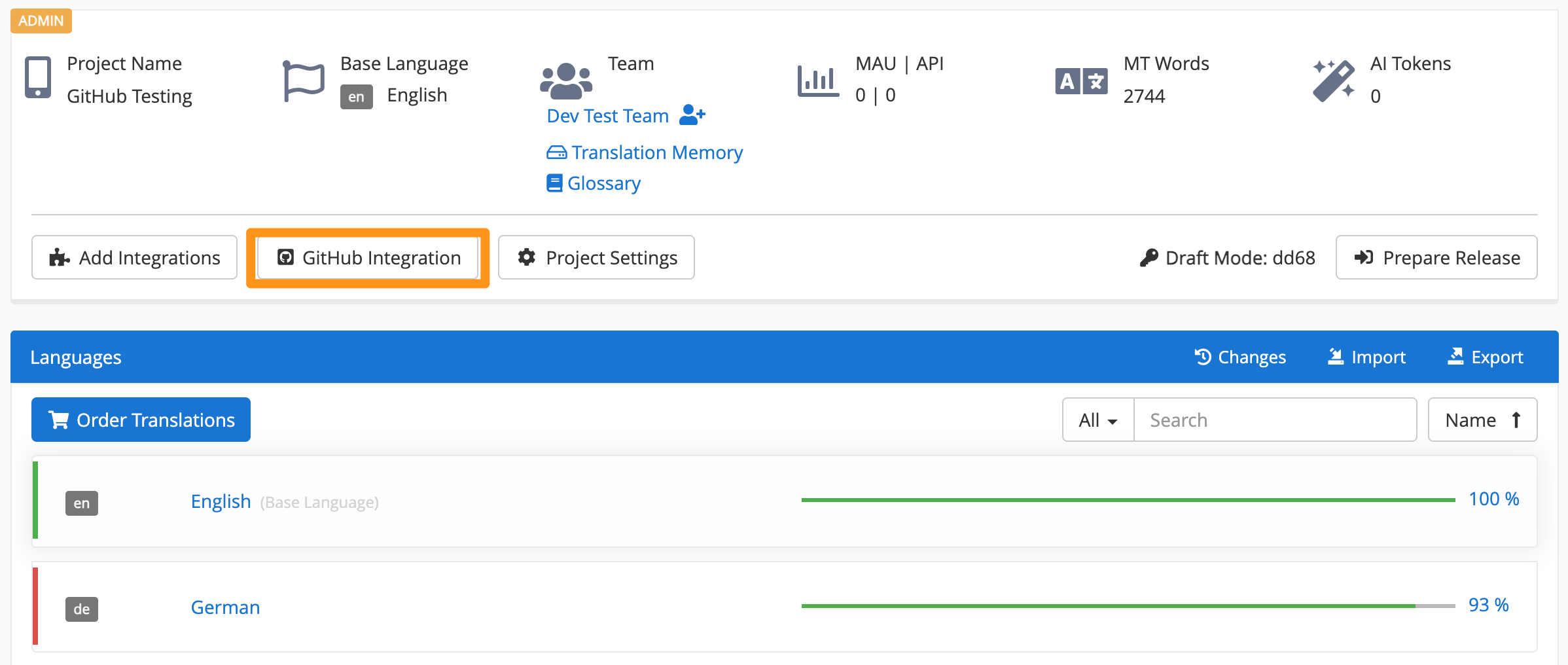Click the AI Tokens magic wand icon

[x=1333, y=81]
